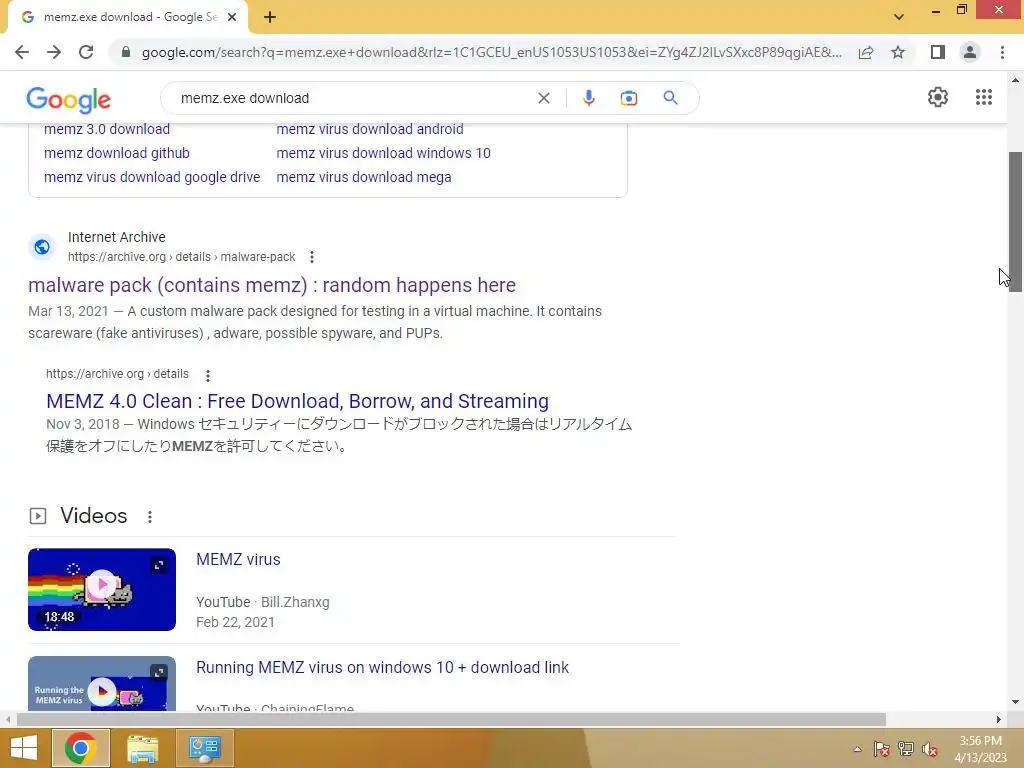Open Google quick settings gear
The height and width of the screenshot is (768, 1024).
(x=938, y=97)
